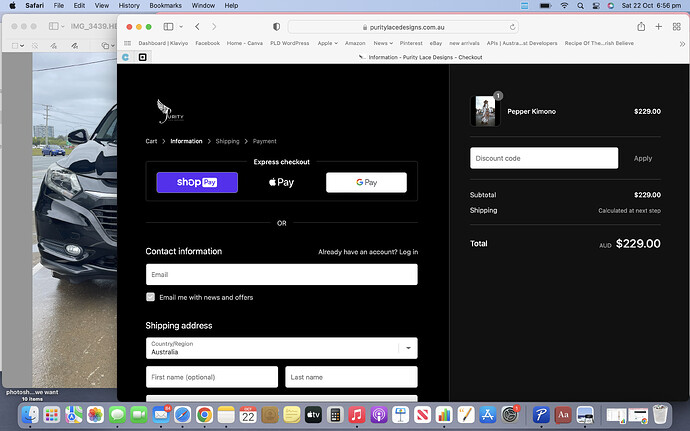Open Messages from the Dock
Screen dimensions: 690x431
117,415
